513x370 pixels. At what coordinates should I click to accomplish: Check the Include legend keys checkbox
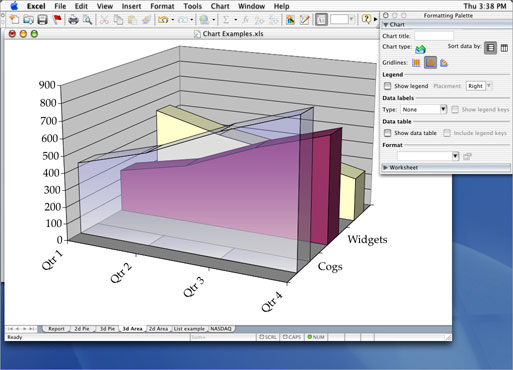click(x=447, y=133)
